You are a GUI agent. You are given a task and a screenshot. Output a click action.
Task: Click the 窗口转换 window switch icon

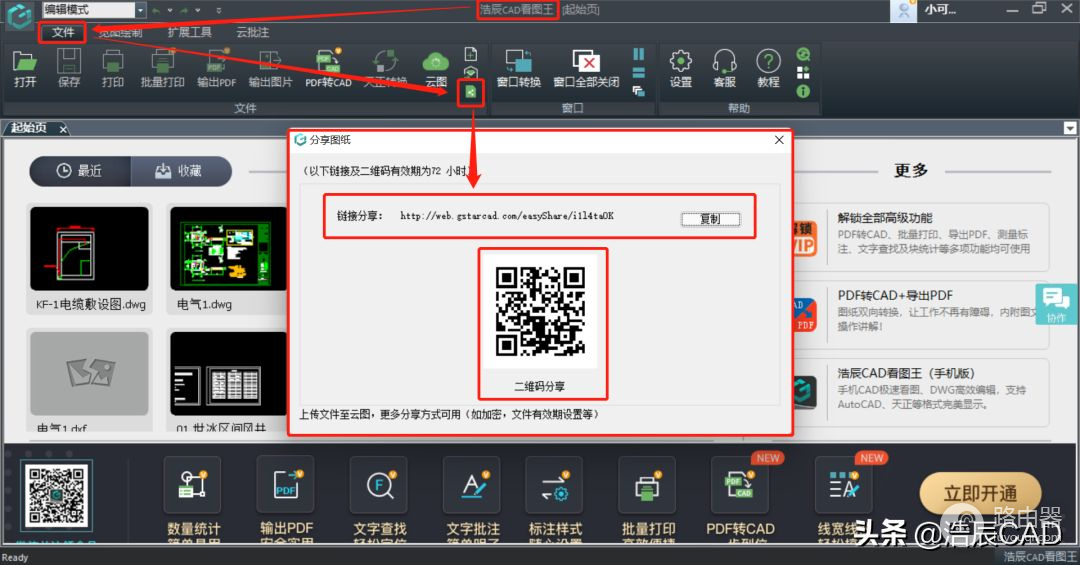(519, 61)
